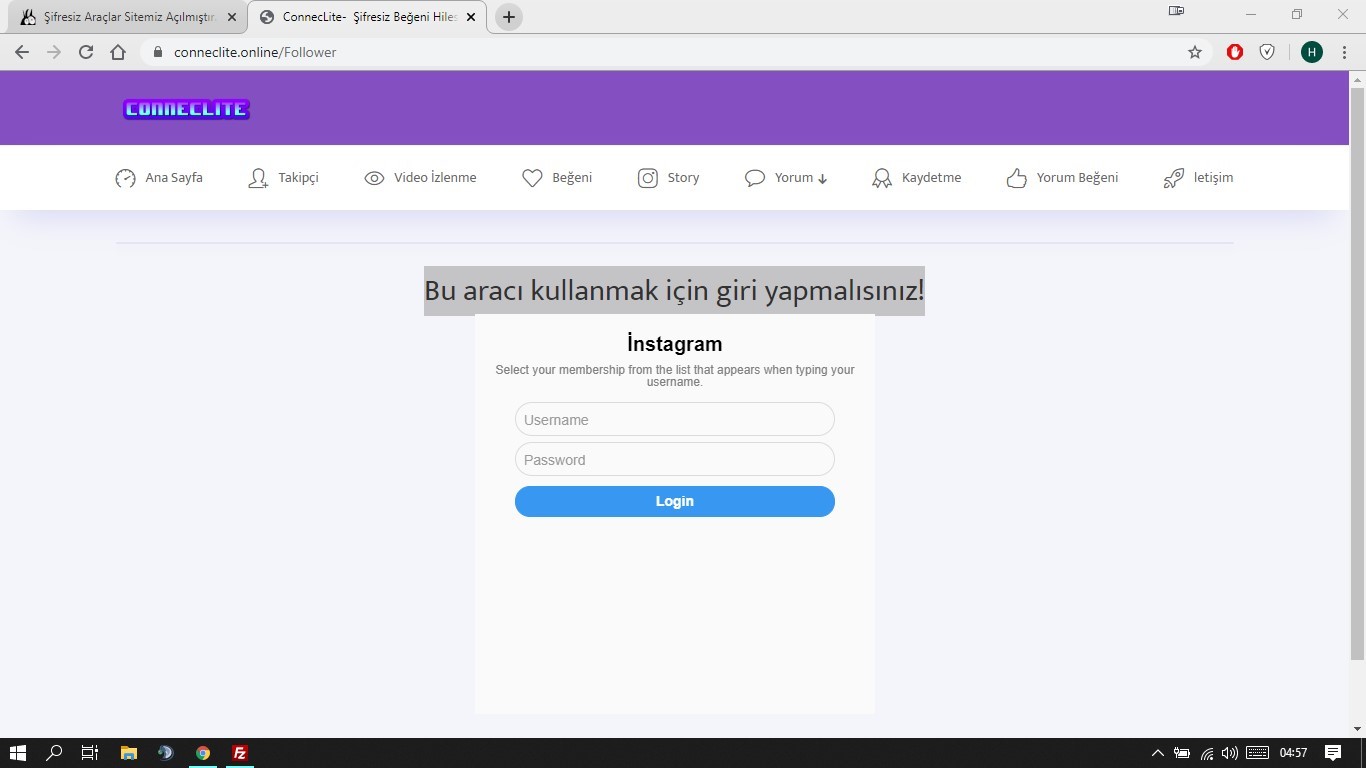The width and height of the screenshot is (1366, 768).
Task: Close the ConnecLite tab
Action: point(470,17)
